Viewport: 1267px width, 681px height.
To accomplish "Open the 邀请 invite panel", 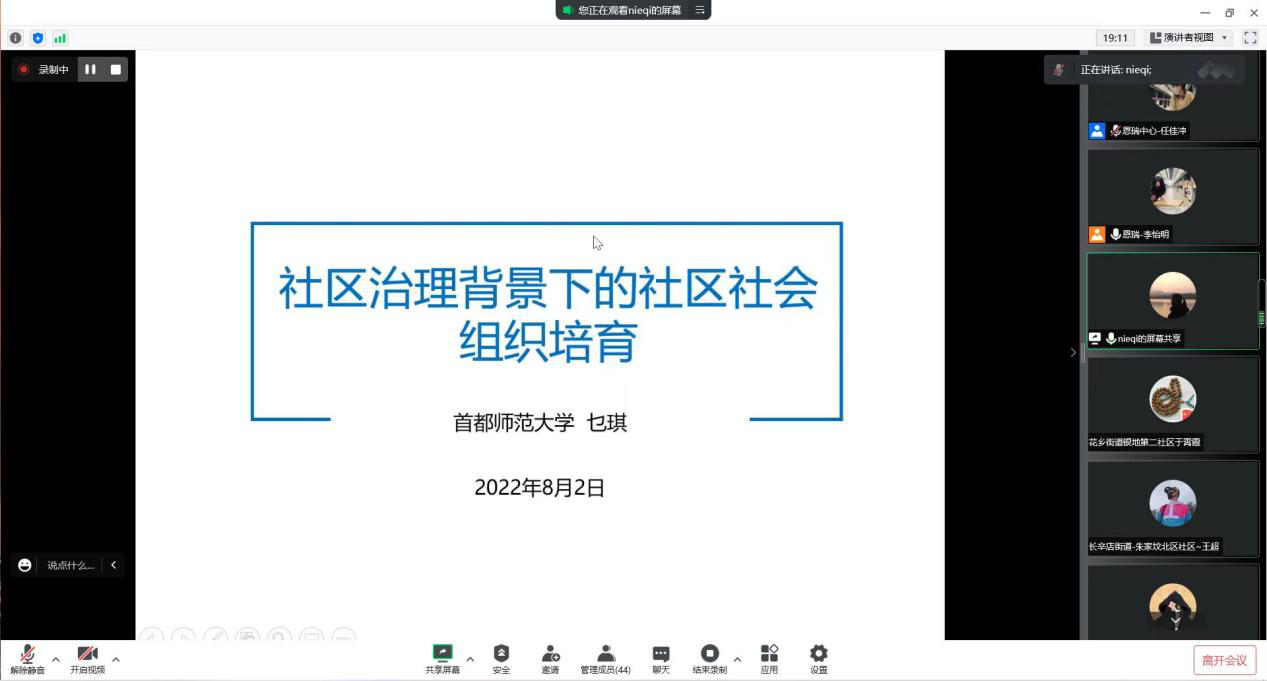I will coord(550,659).
